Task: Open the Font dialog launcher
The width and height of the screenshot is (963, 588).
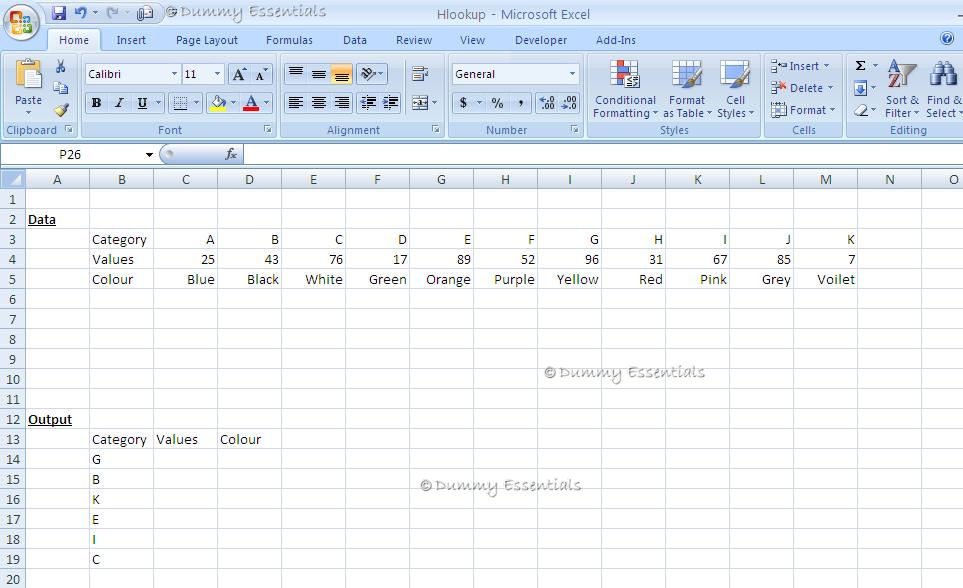Action: (268, 129)
